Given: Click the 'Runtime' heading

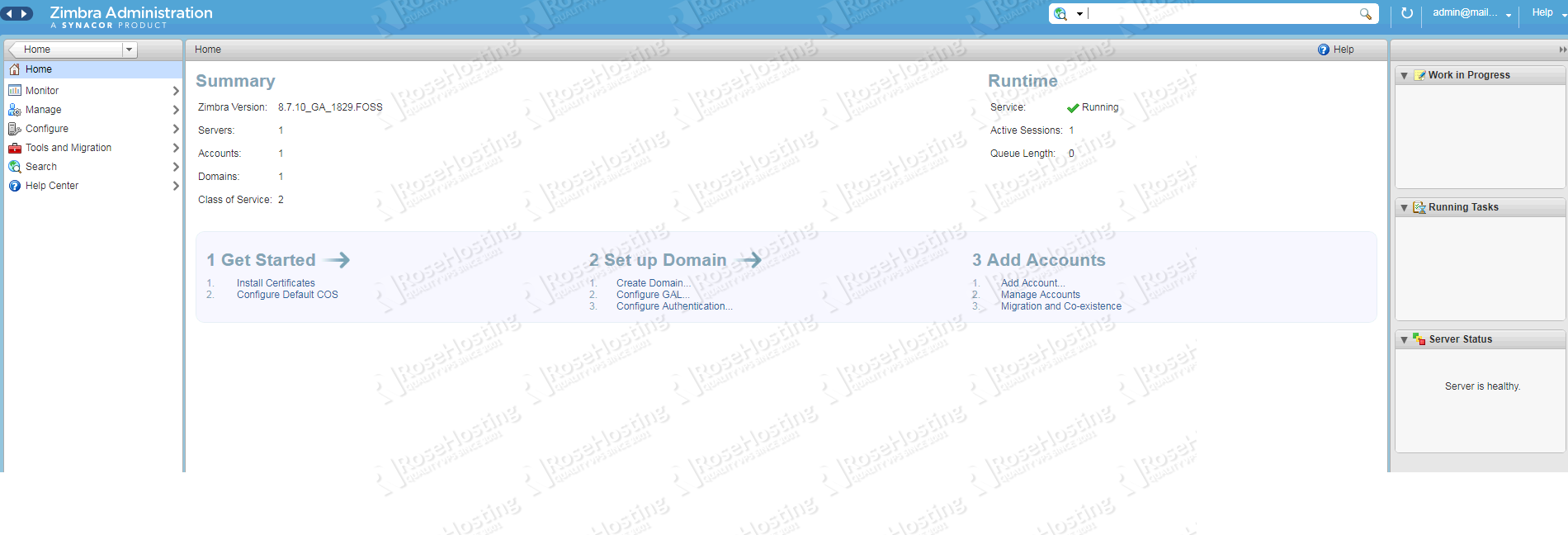Looking at the screenshot, I should coord(1023,81).
